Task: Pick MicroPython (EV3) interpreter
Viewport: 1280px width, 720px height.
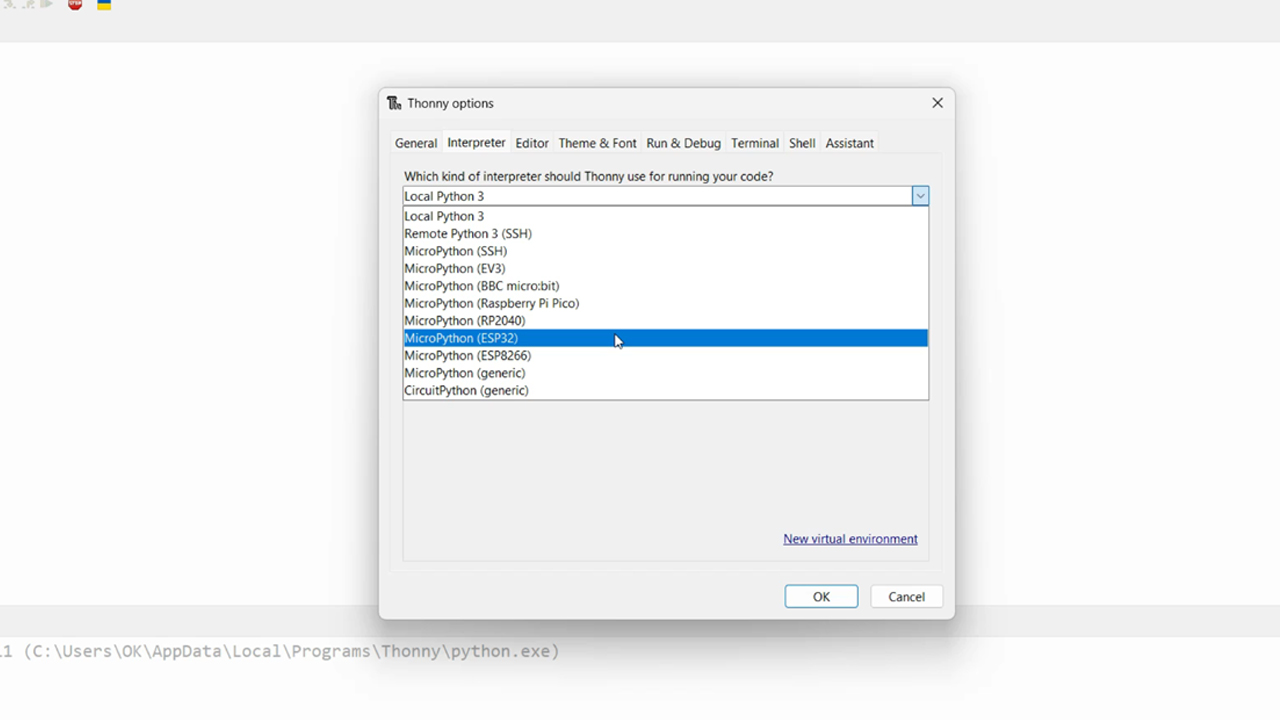Action: (665, 268)
